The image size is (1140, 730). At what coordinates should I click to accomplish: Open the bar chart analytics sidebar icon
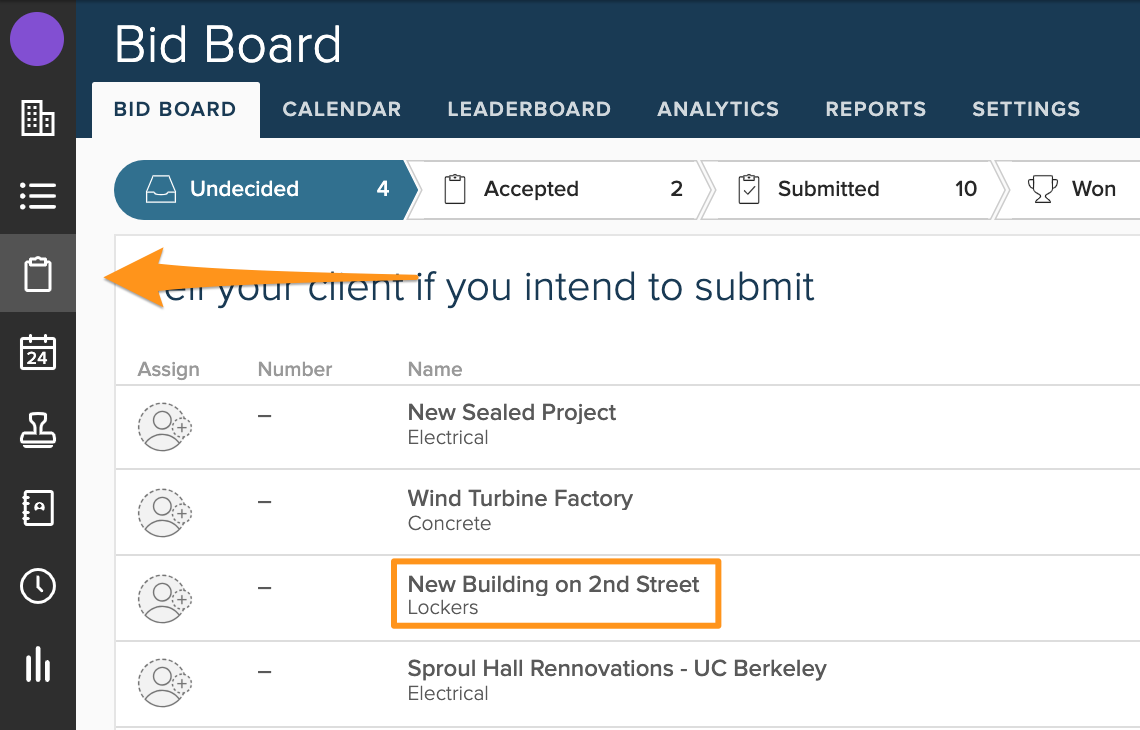click(38, 664)
